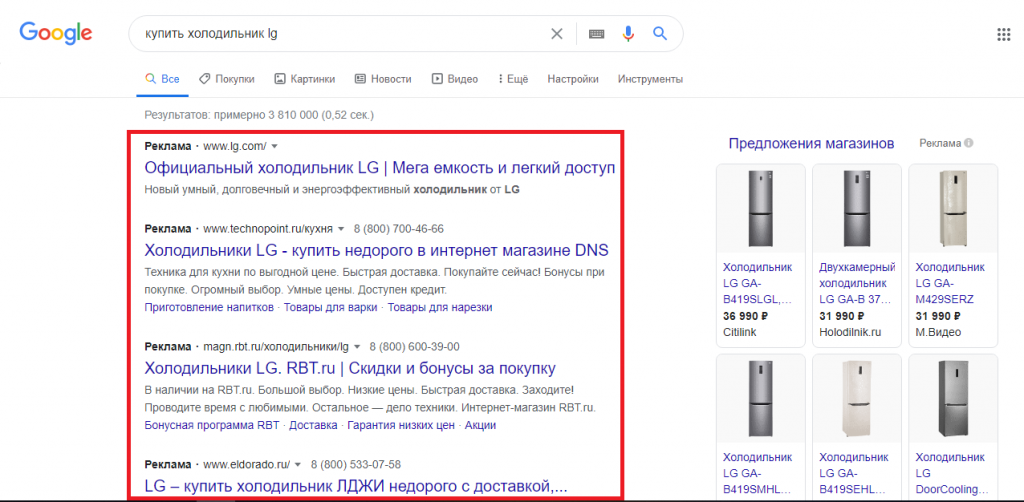Open the Google apps grid icon
The width and height of the screenshot is (1024, 502).
[x=1004, y=35]
